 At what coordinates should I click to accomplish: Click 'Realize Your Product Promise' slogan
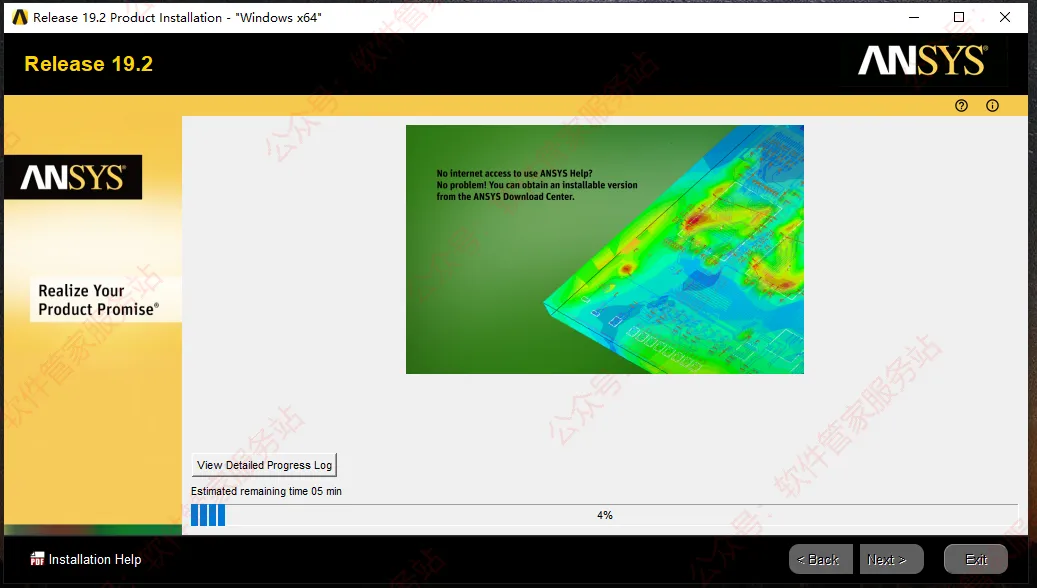coord(99,300)
